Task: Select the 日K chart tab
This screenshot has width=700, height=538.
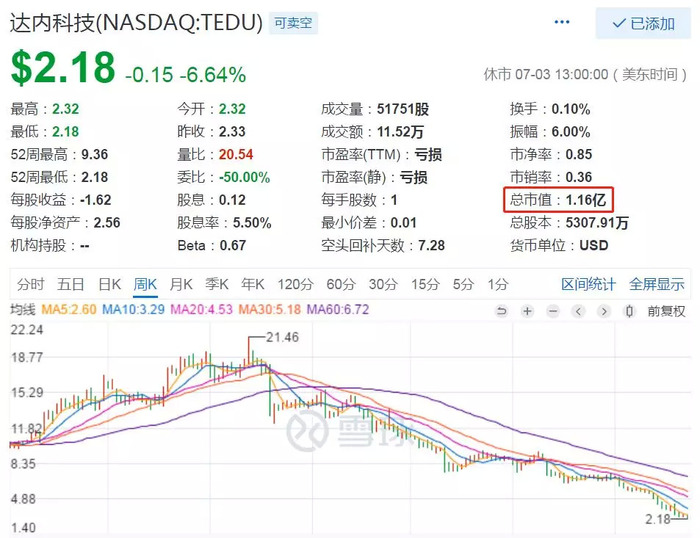Action: 109,284
